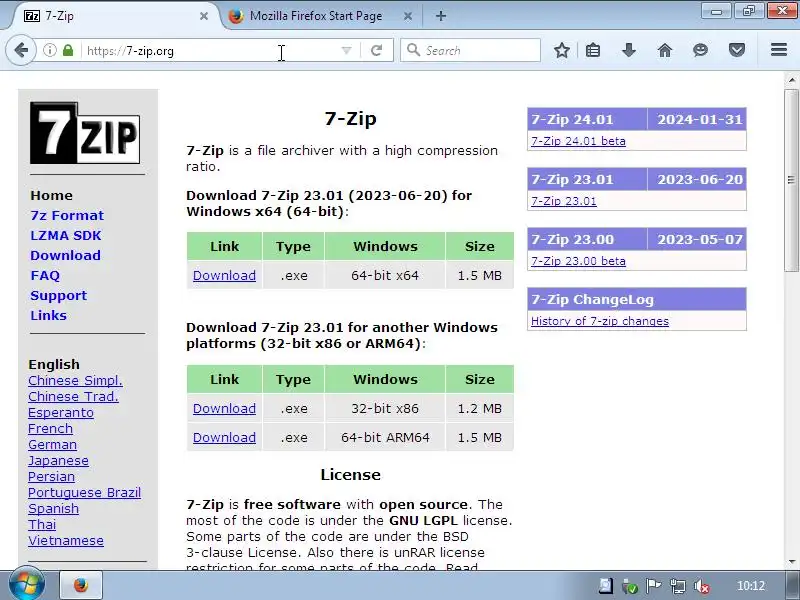Click the 2024-01-31 date header
This screenshot has height=600, width=800.
[x=697, y=119]
